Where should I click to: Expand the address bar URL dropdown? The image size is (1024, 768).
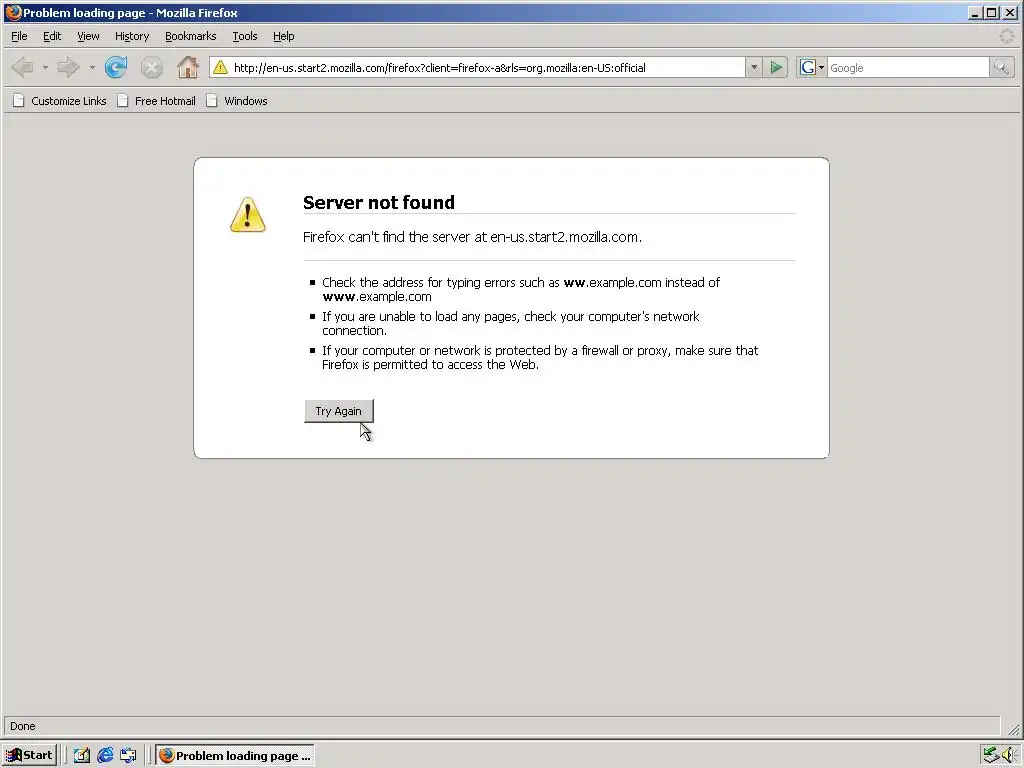[754, 67]
